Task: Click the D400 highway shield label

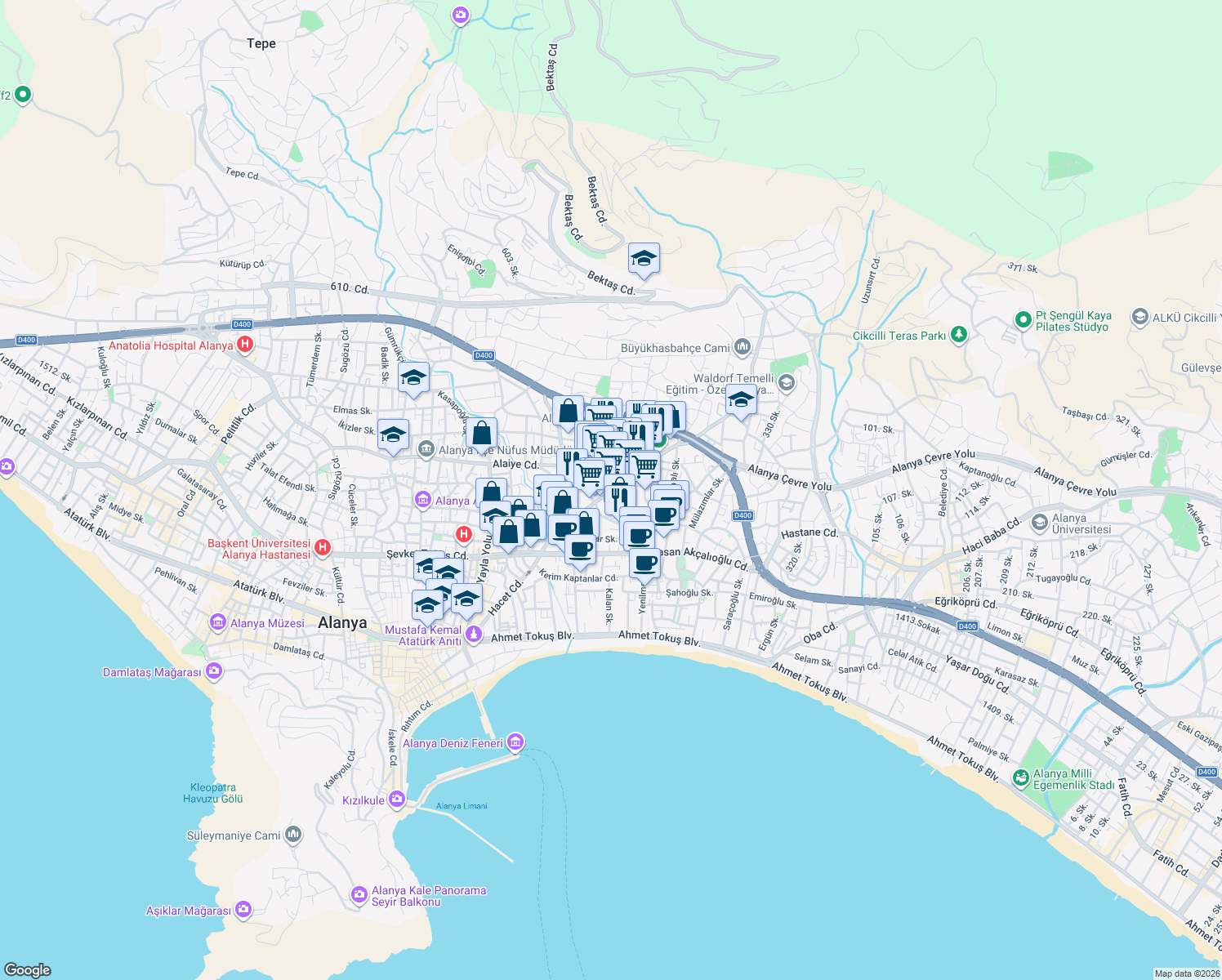Action: point(743,515)
